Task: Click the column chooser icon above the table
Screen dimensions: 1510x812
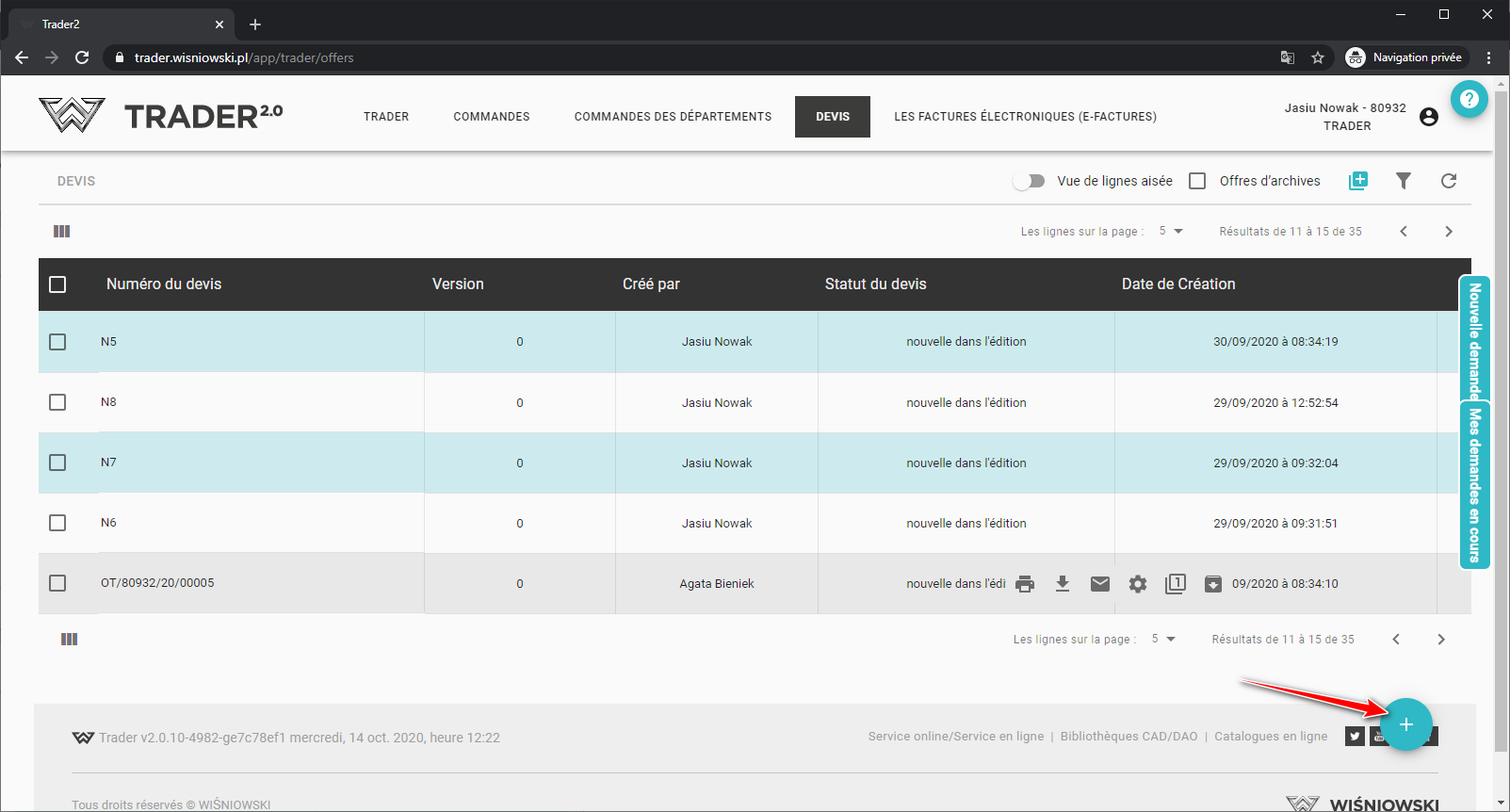Action: click(x=62, y=232)
